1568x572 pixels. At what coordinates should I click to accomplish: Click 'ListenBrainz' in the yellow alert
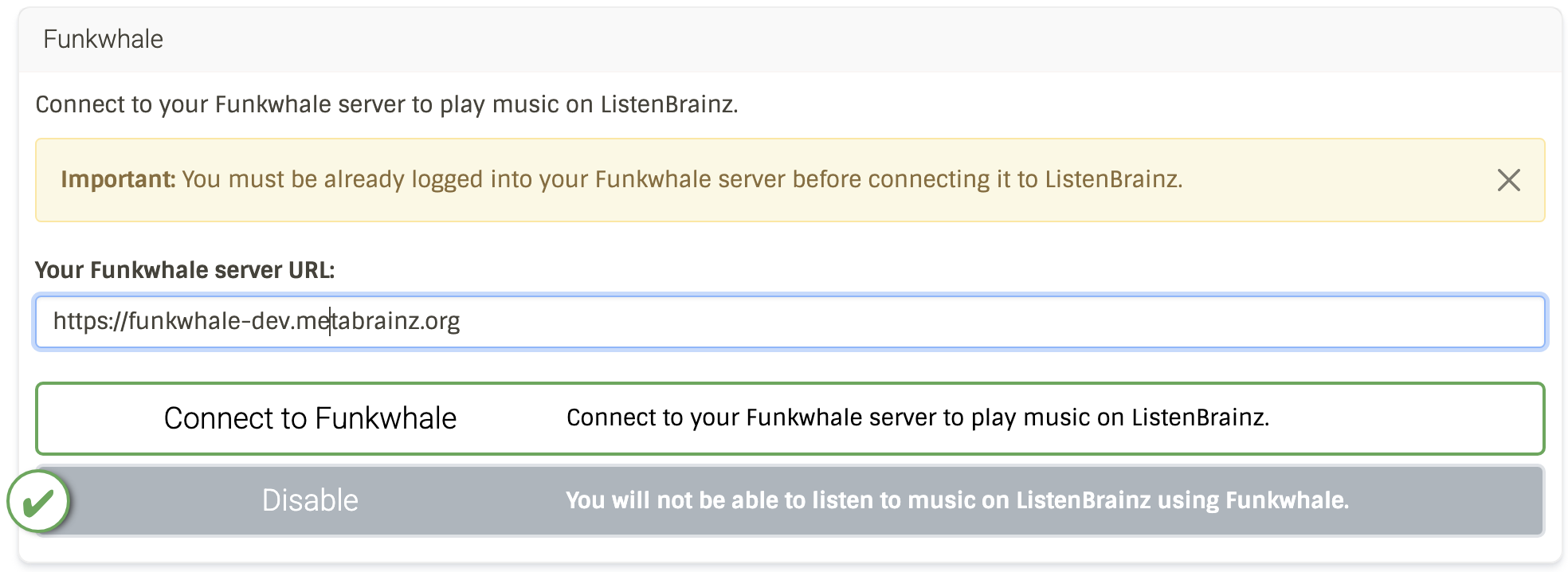coord(1114,179)
